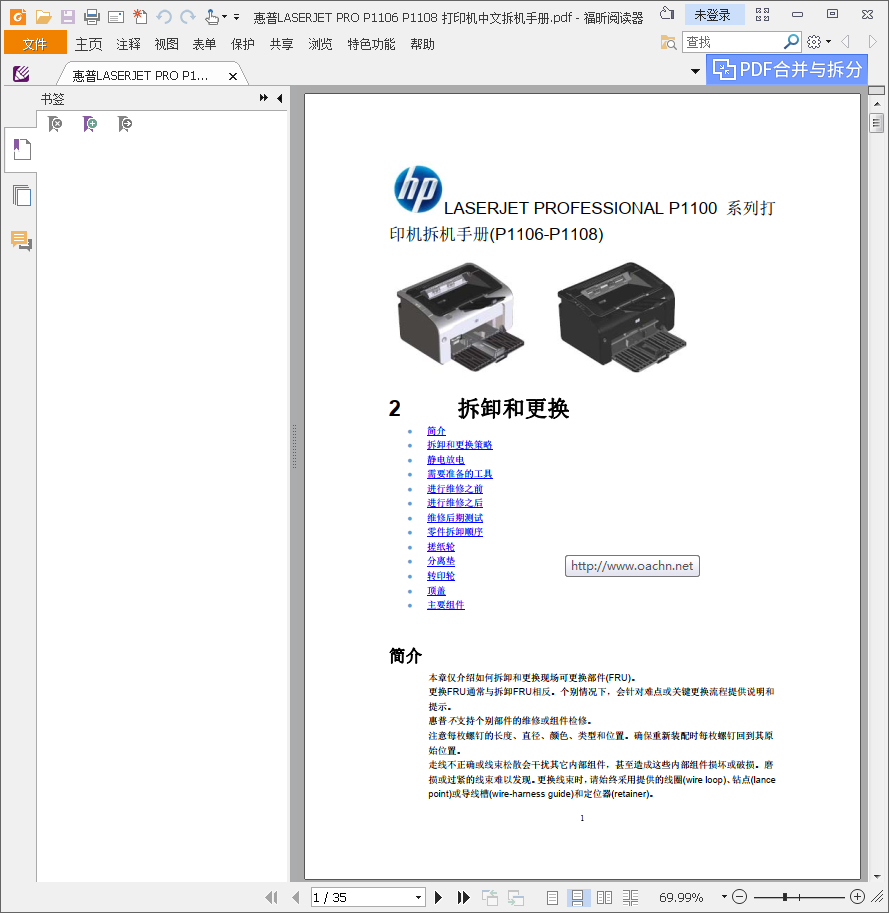Image resolution: width=889 pixels, height=913 pixels.
Task: Open touch mode dropdown arrow
Action: click(x=224, y=17)
